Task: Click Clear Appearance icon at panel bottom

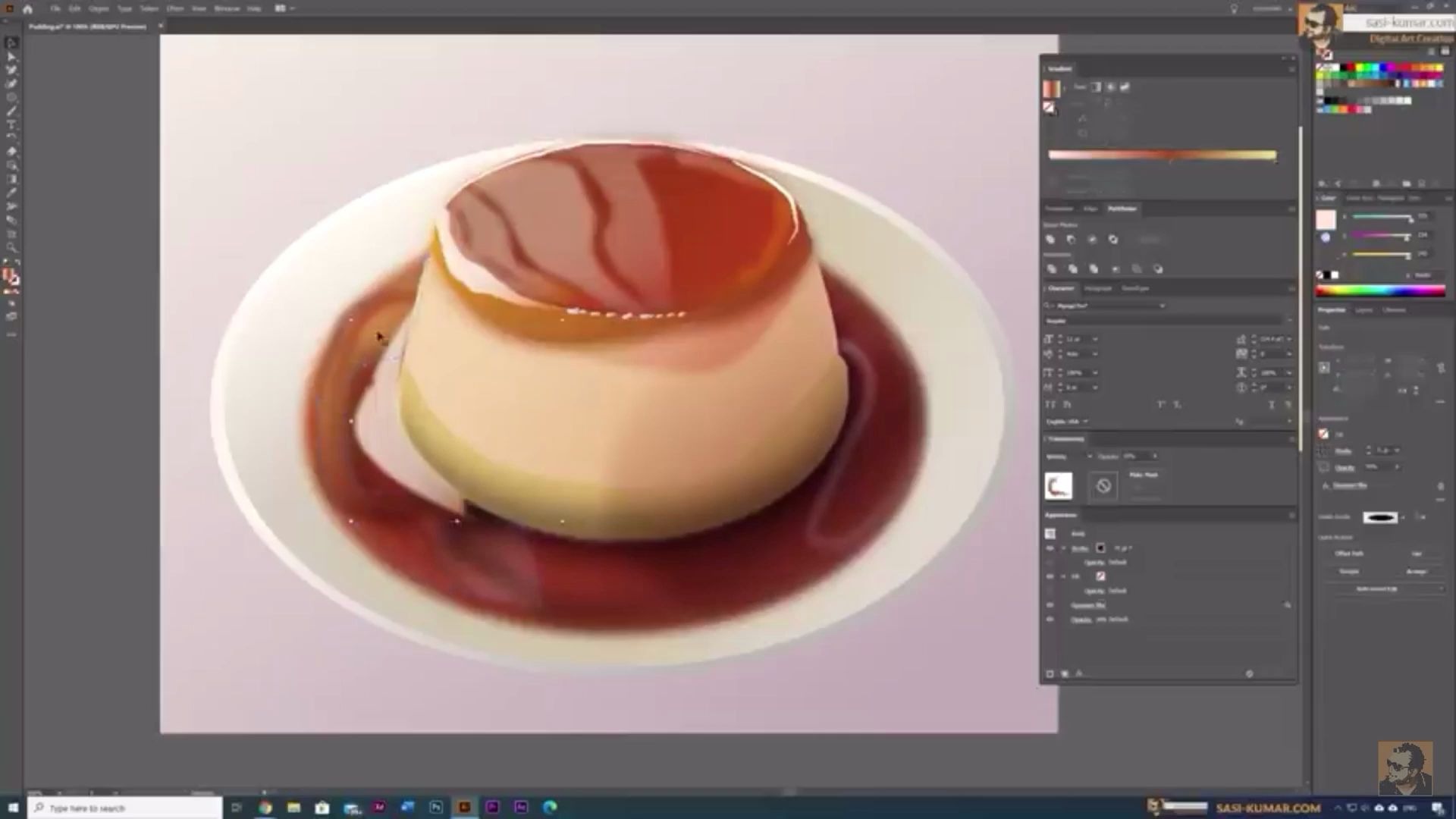Action: click(x=1250, y=673)
